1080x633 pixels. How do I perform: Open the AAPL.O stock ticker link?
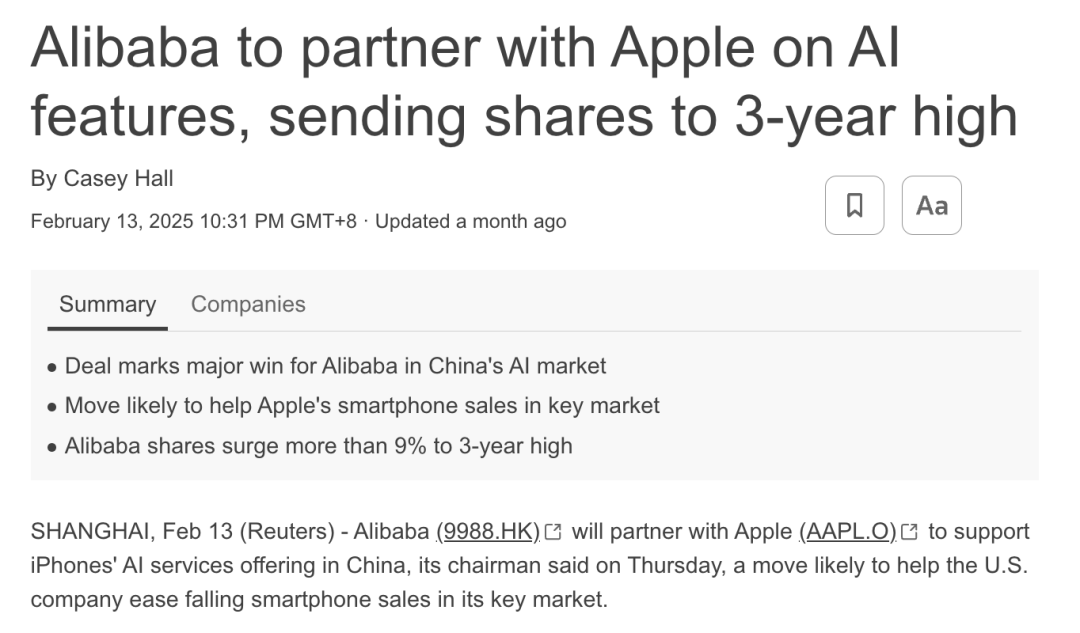848,532
